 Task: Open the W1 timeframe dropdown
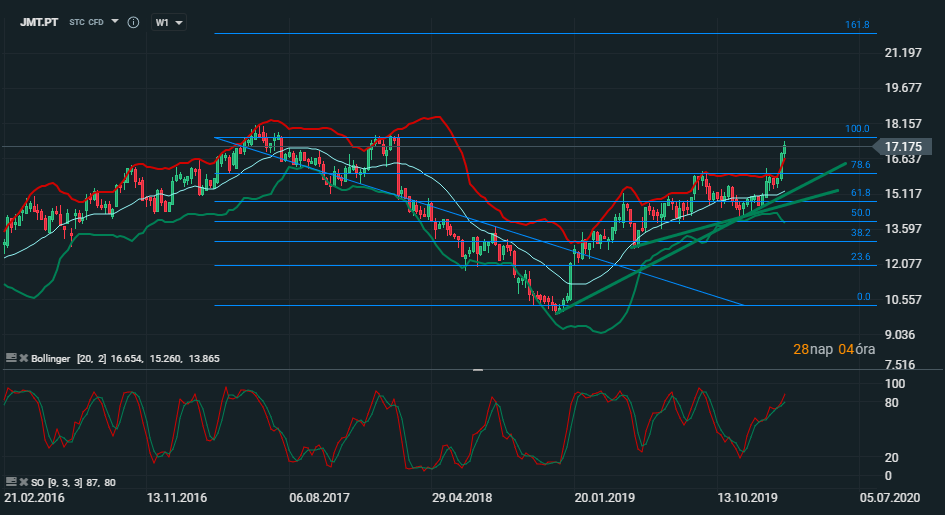tap(169, 22)
